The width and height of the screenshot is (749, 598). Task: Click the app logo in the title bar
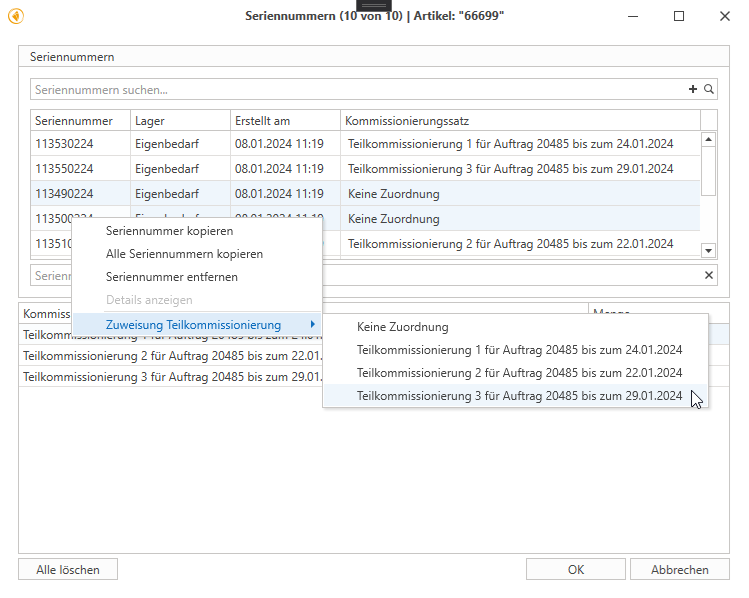15,16
